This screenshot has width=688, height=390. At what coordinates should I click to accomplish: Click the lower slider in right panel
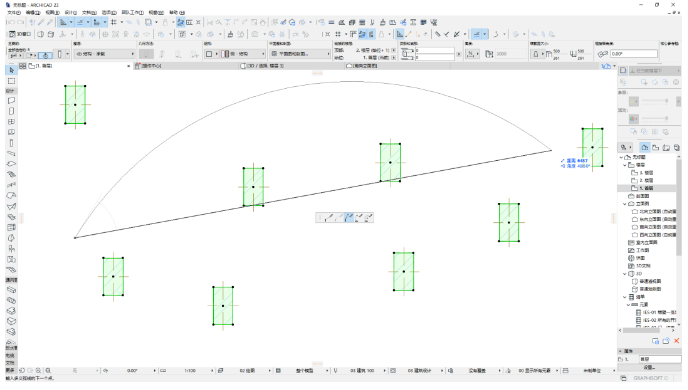click(x=655, y=119)
